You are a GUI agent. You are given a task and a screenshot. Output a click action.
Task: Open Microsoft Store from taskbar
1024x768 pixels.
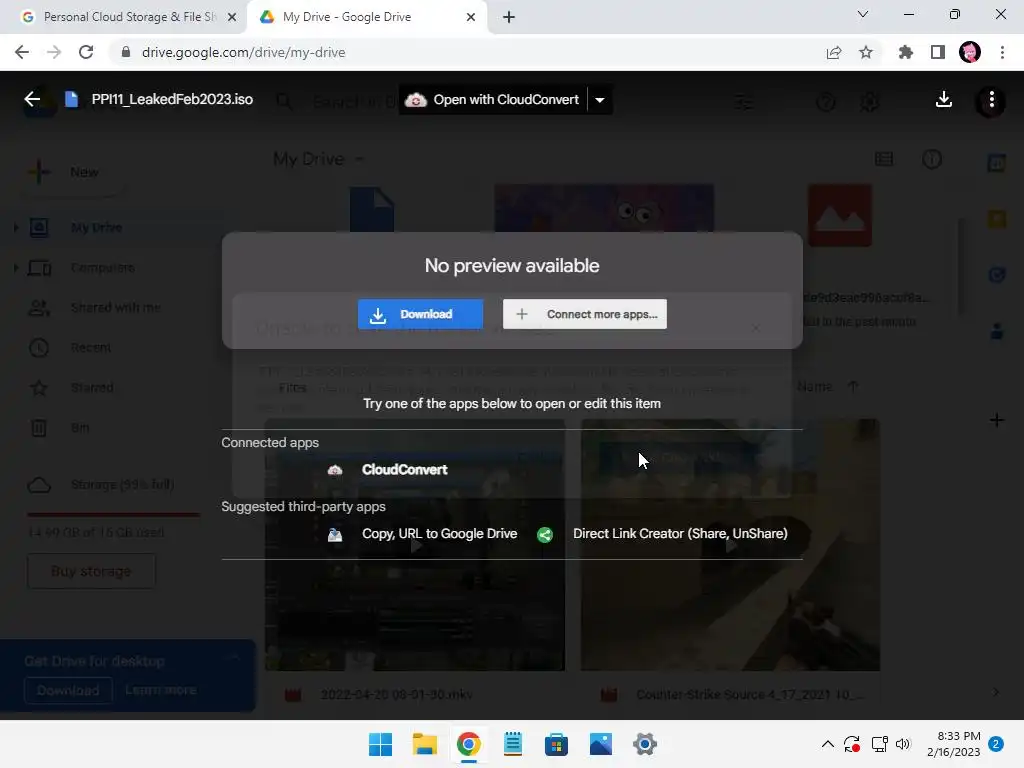click(x=556, y=744)
